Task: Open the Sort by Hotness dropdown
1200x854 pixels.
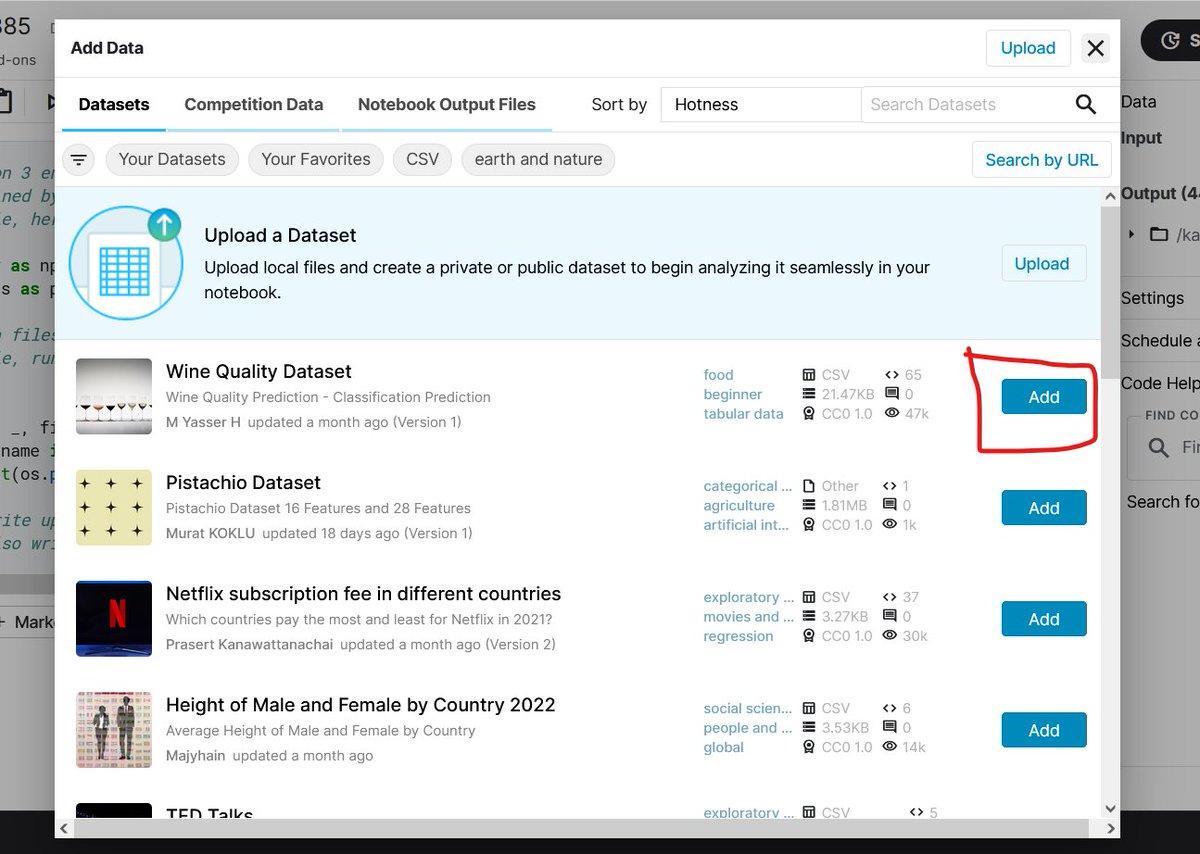Action: (x=760, y=104)
